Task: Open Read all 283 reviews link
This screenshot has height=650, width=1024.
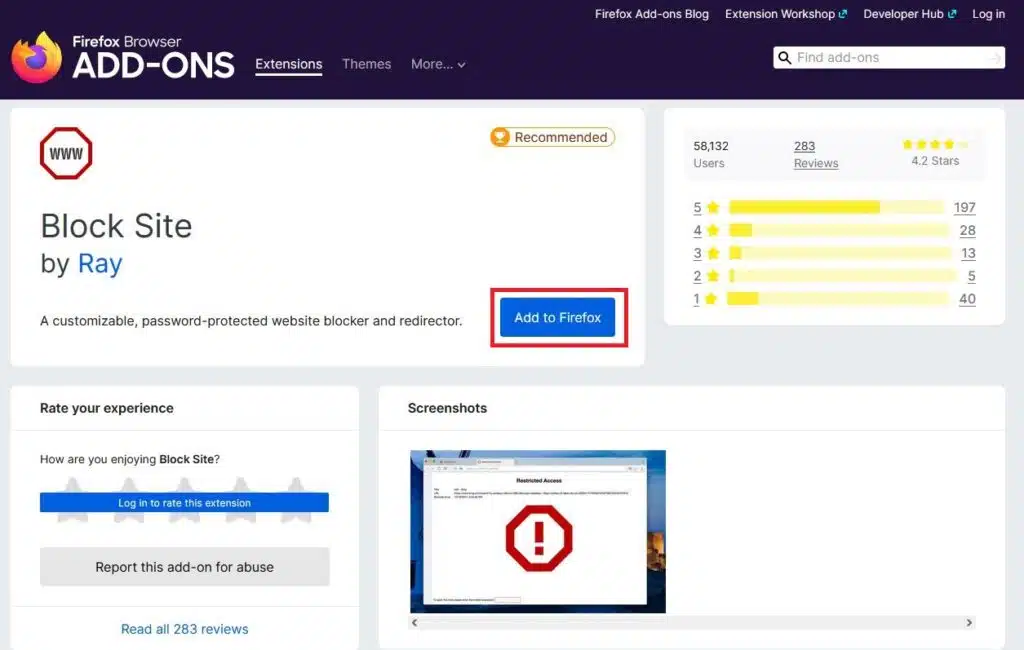Action: tap(184, 629)
